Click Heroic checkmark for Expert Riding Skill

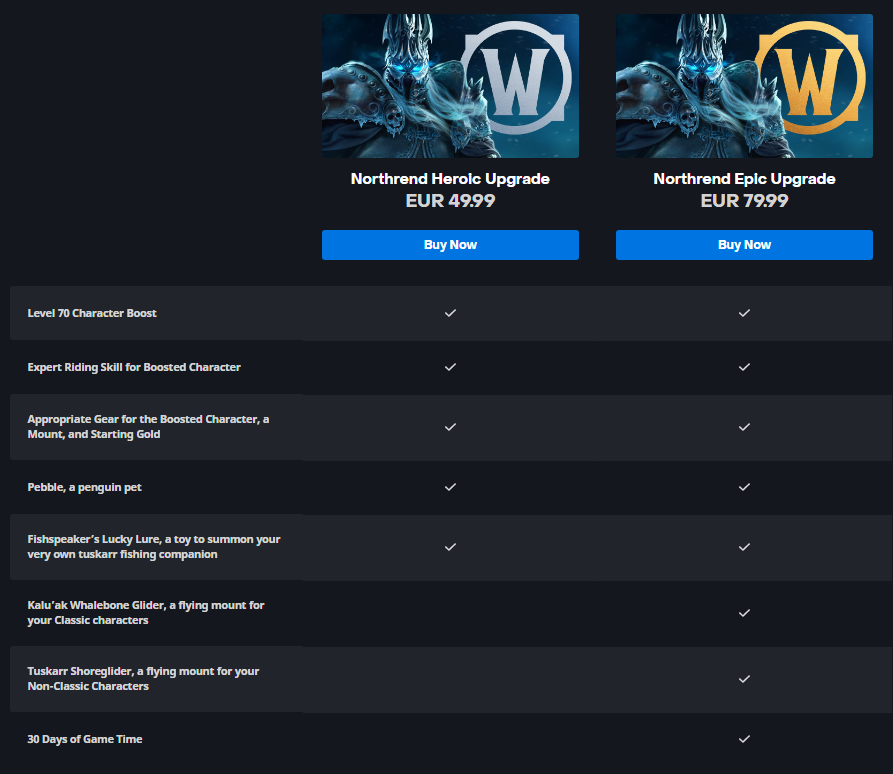pos(450,367)
